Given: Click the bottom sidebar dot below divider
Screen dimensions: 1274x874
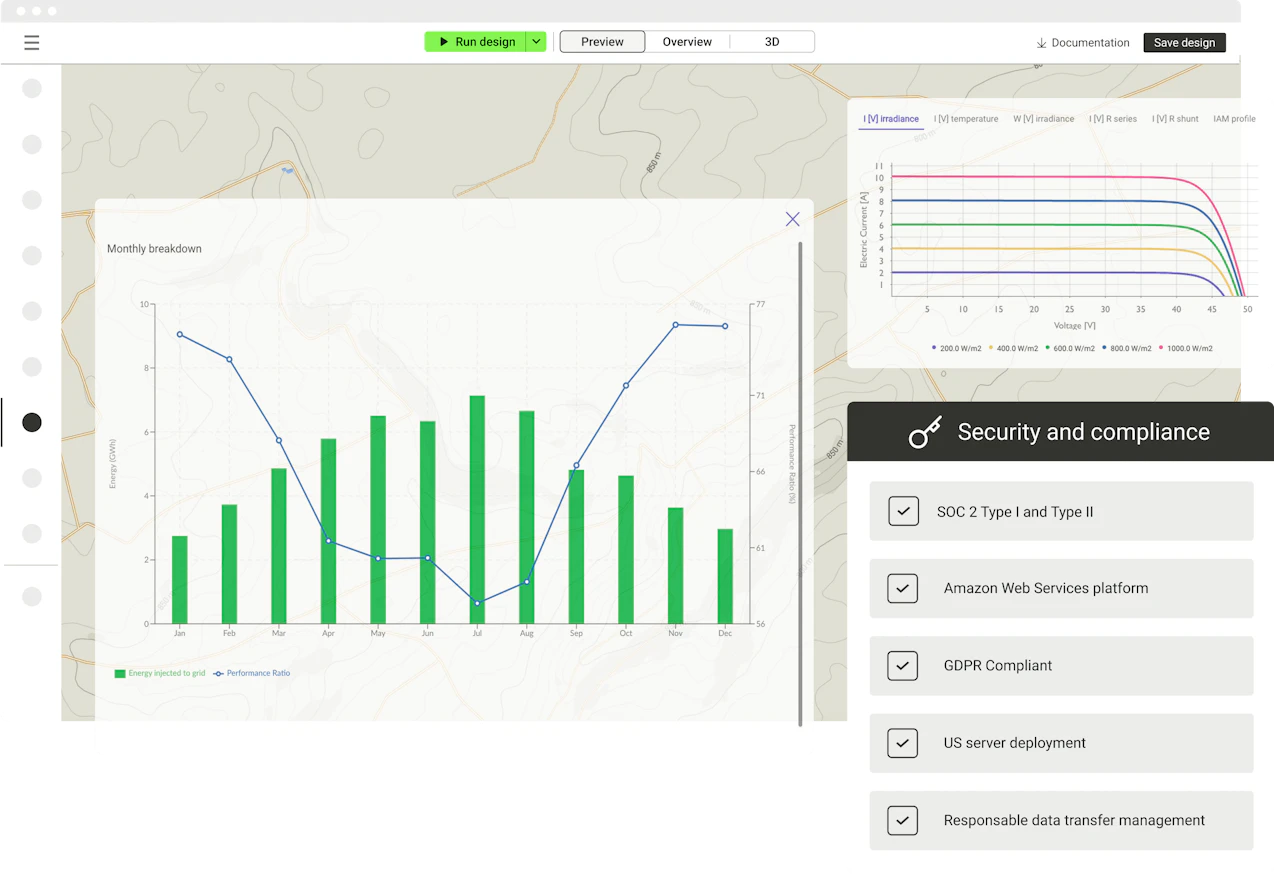Looking at the screenshot, I should point(32,597).
